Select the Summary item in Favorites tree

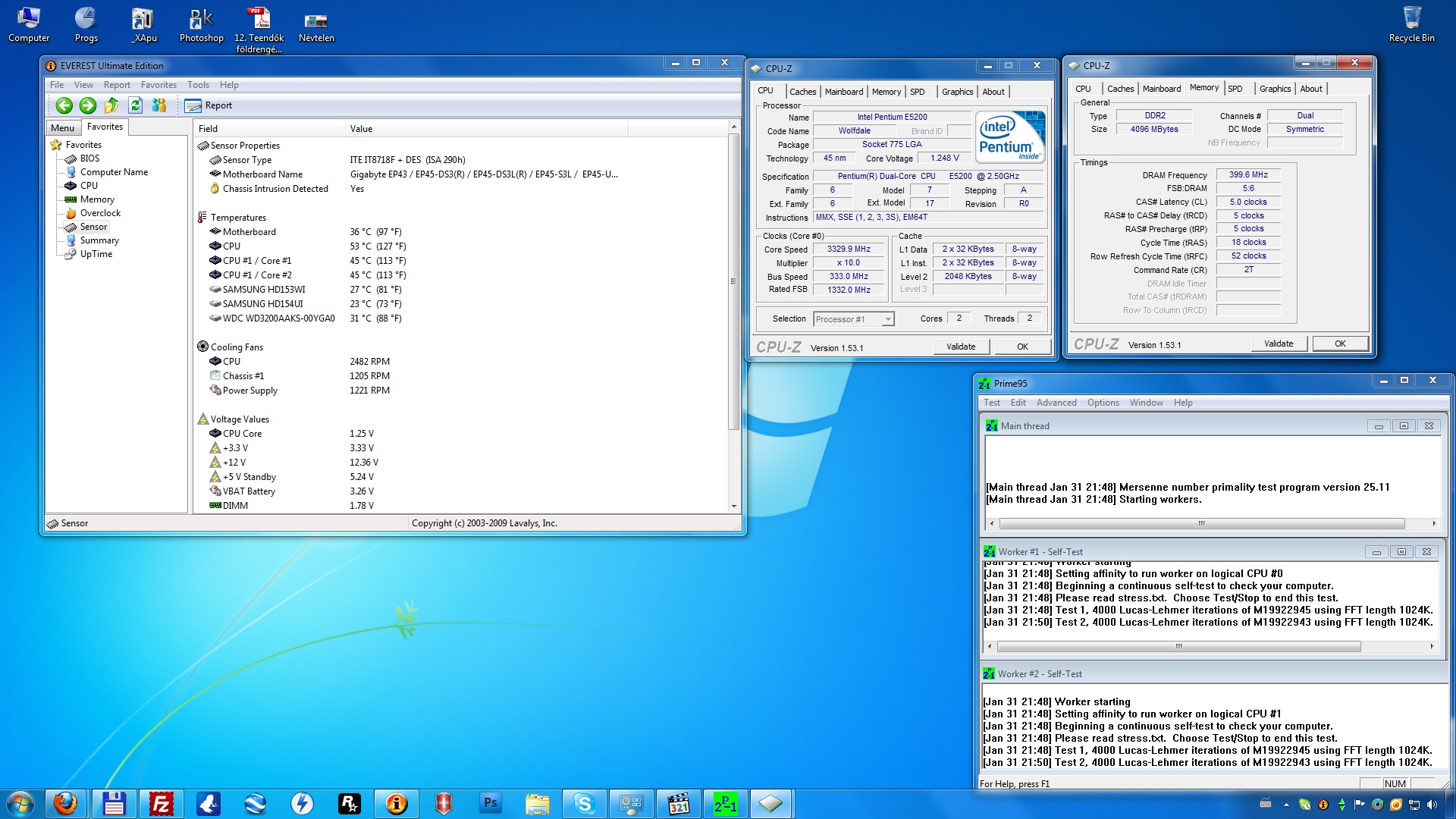point(99,240)
